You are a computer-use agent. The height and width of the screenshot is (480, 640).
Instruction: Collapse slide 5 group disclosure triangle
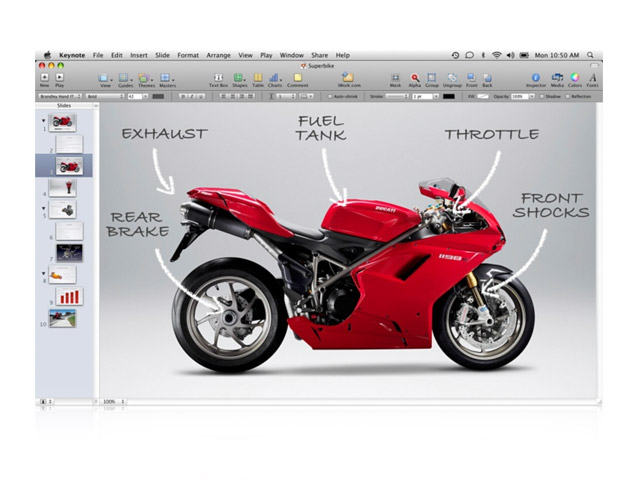(43, 208)
